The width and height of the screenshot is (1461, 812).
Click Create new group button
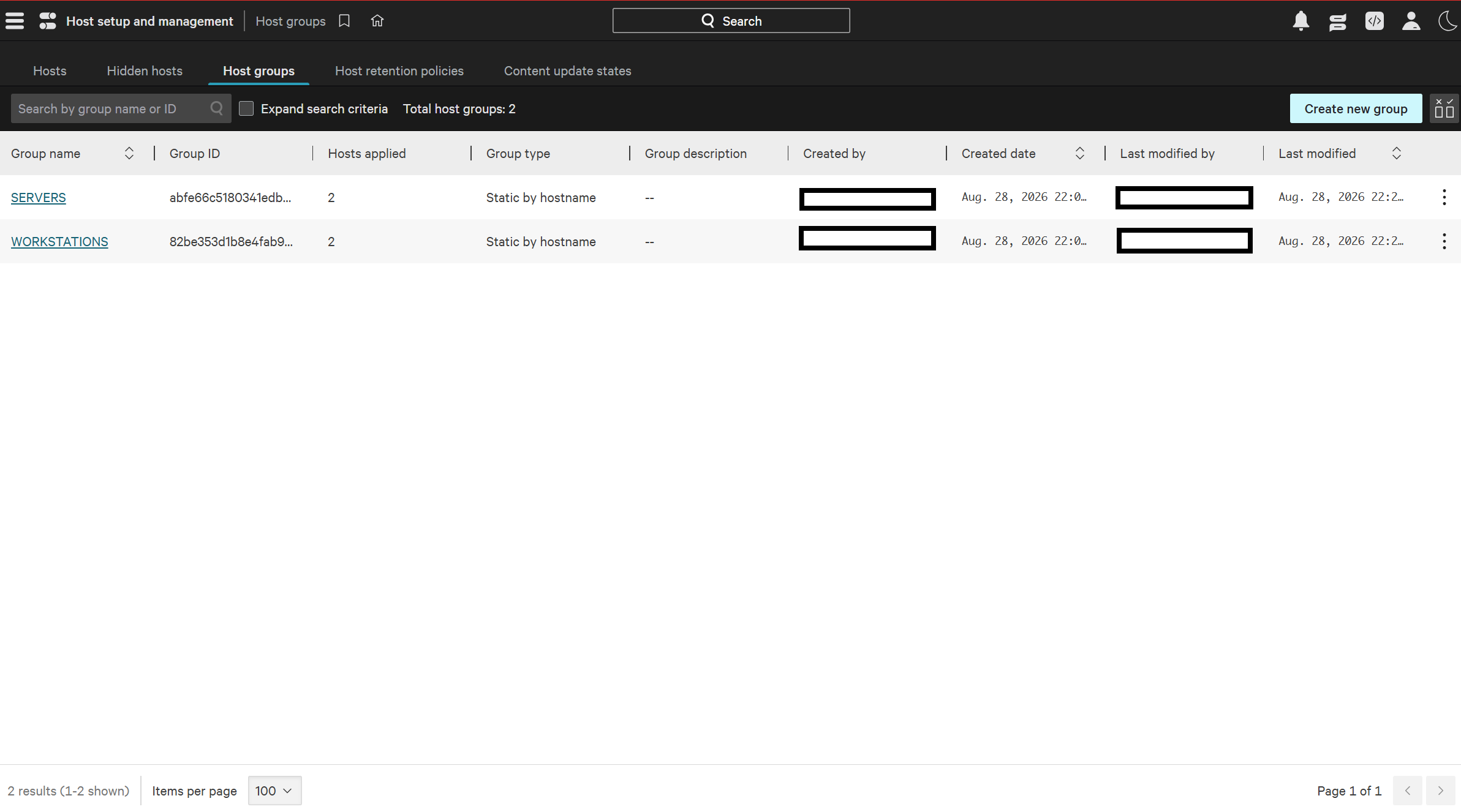[x=1356, y=108]
